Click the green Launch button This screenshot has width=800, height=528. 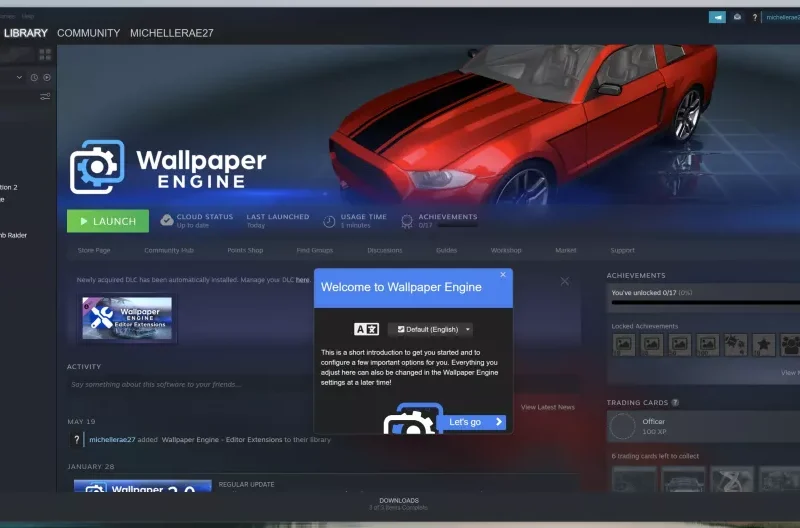tap(107, 221)
